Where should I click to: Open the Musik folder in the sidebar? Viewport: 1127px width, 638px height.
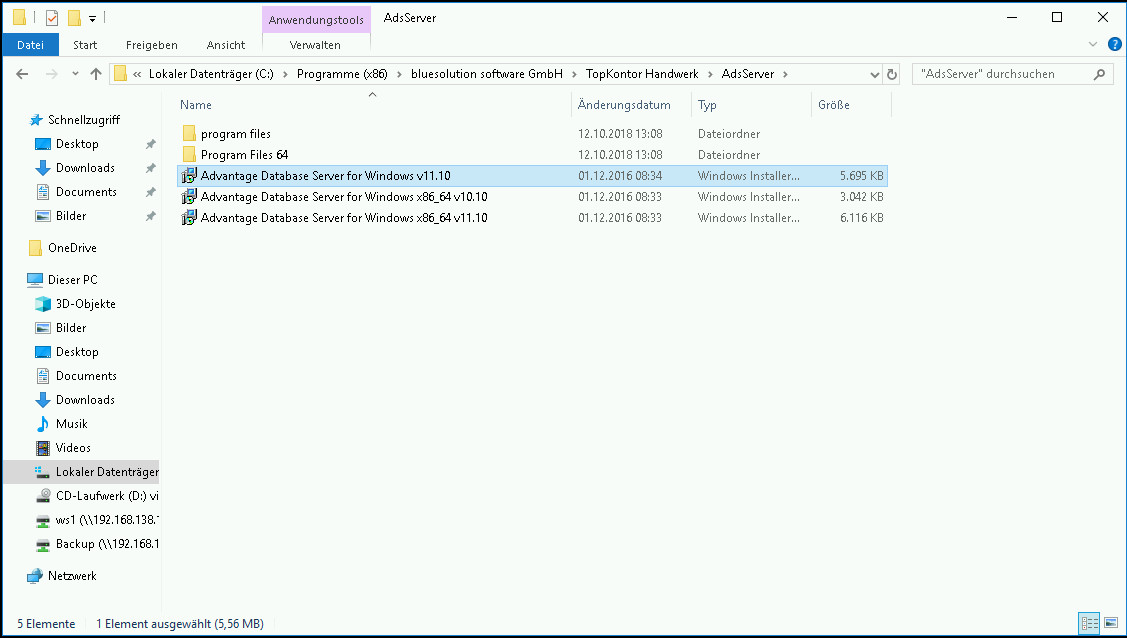(71, 424)
